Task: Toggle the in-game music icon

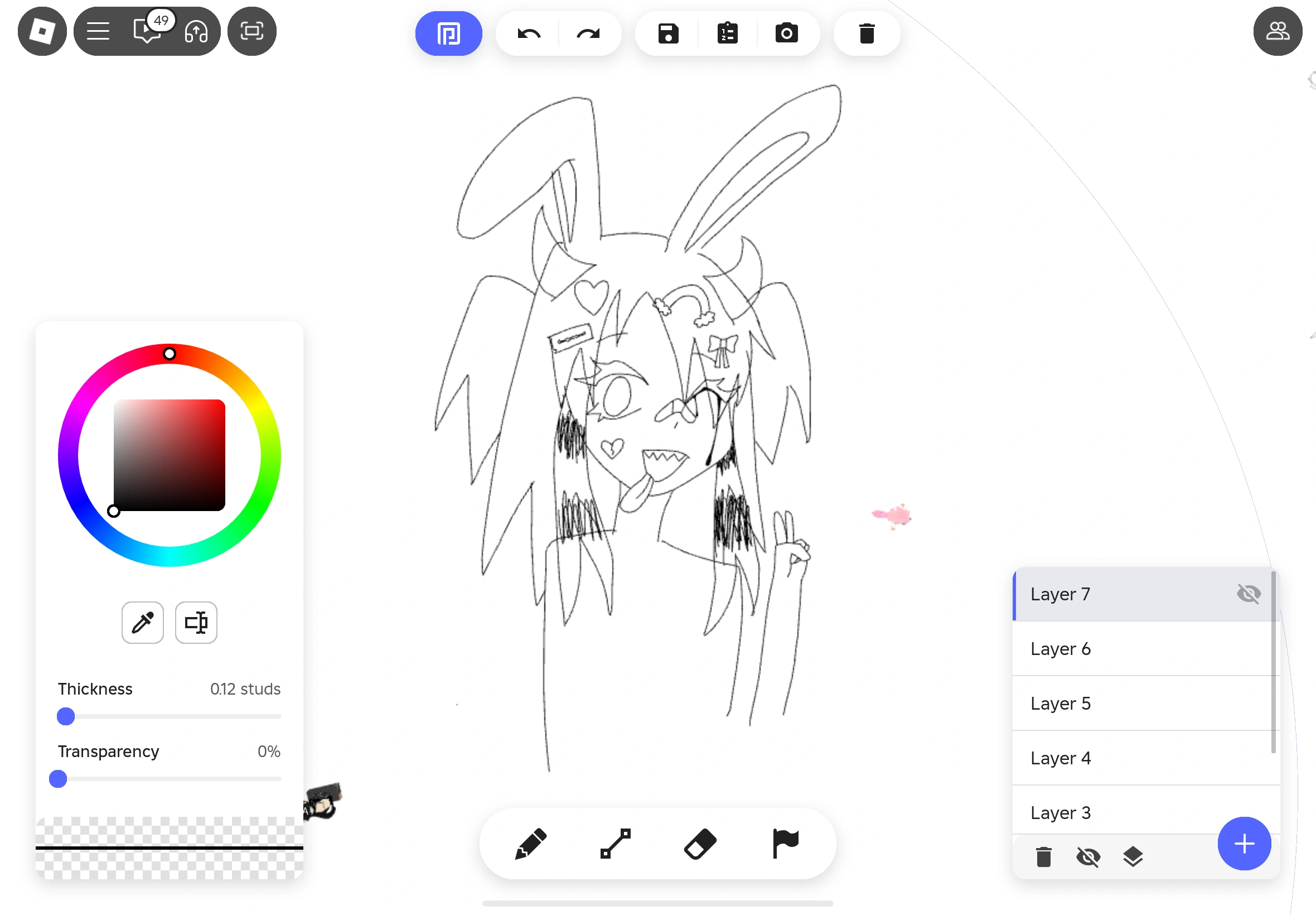Action: (x=195, y=31)
